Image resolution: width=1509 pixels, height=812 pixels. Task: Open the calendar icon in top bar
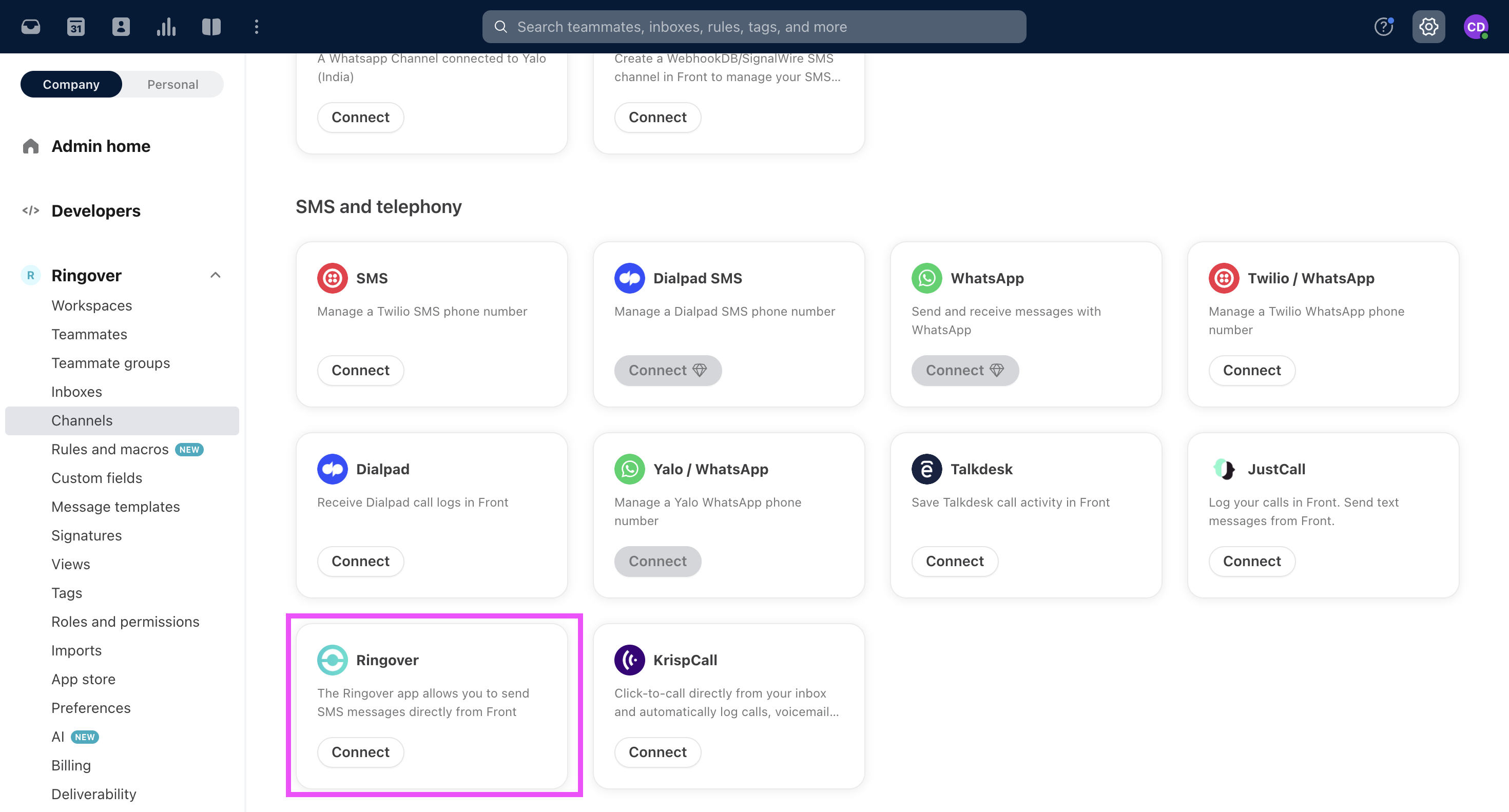click(75, 26)
